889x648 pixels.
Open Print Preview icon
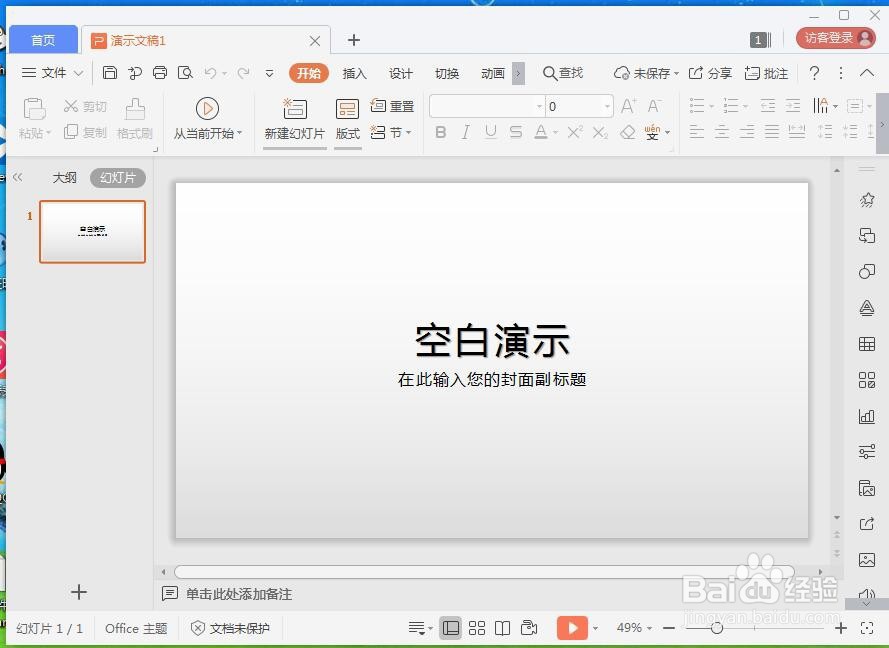coord(185,73)
